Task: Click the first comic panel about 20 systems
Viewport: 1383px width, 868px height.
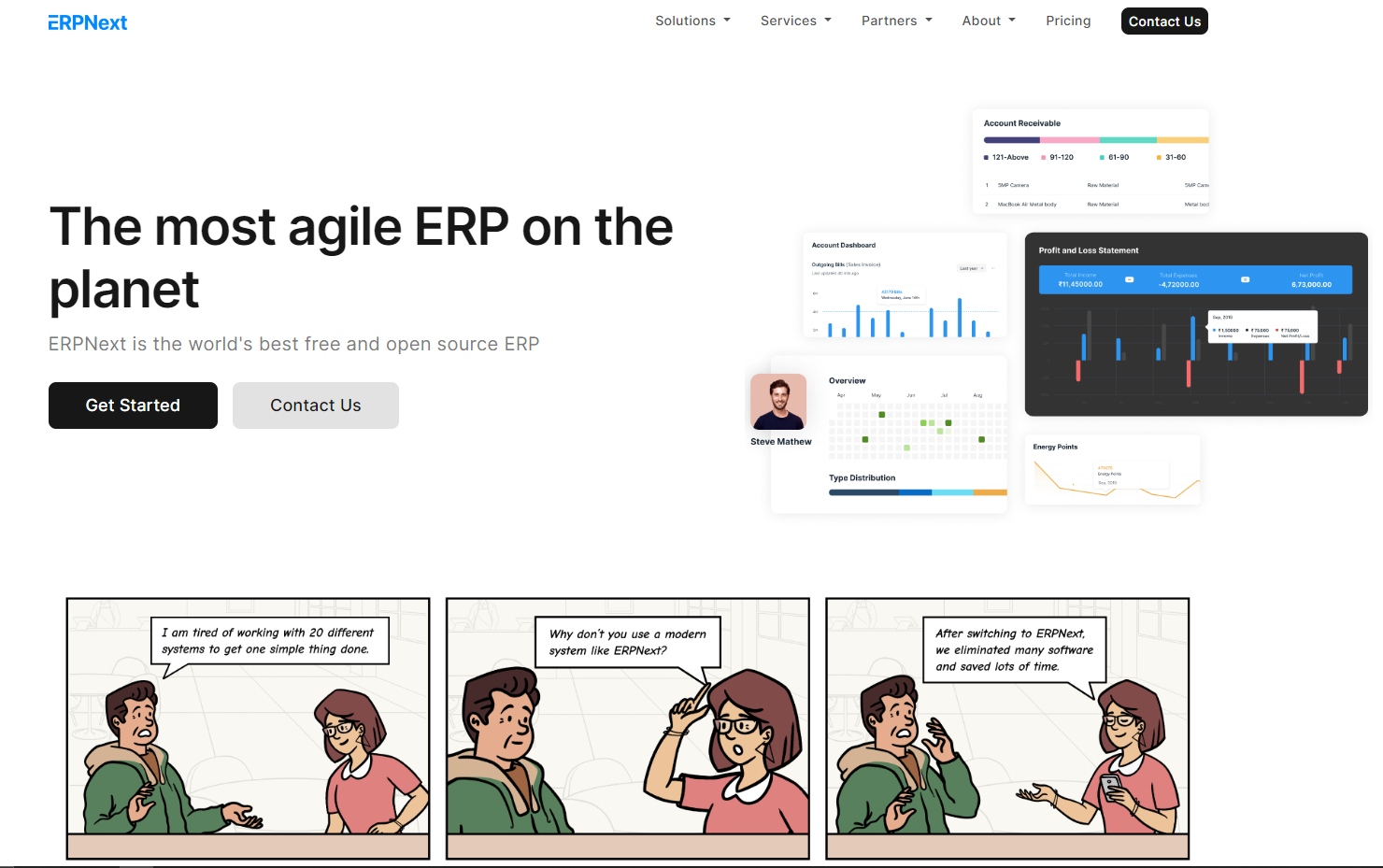Action: [248, 728]
